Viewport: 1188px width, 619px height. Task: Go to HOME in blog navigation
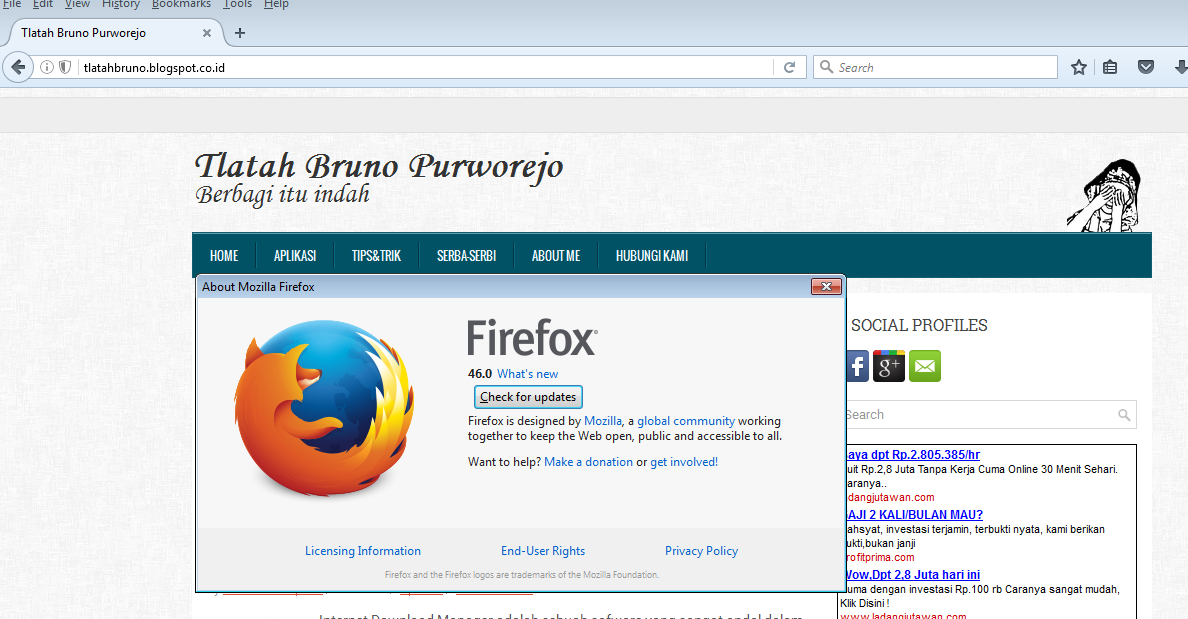coord(224,256)
